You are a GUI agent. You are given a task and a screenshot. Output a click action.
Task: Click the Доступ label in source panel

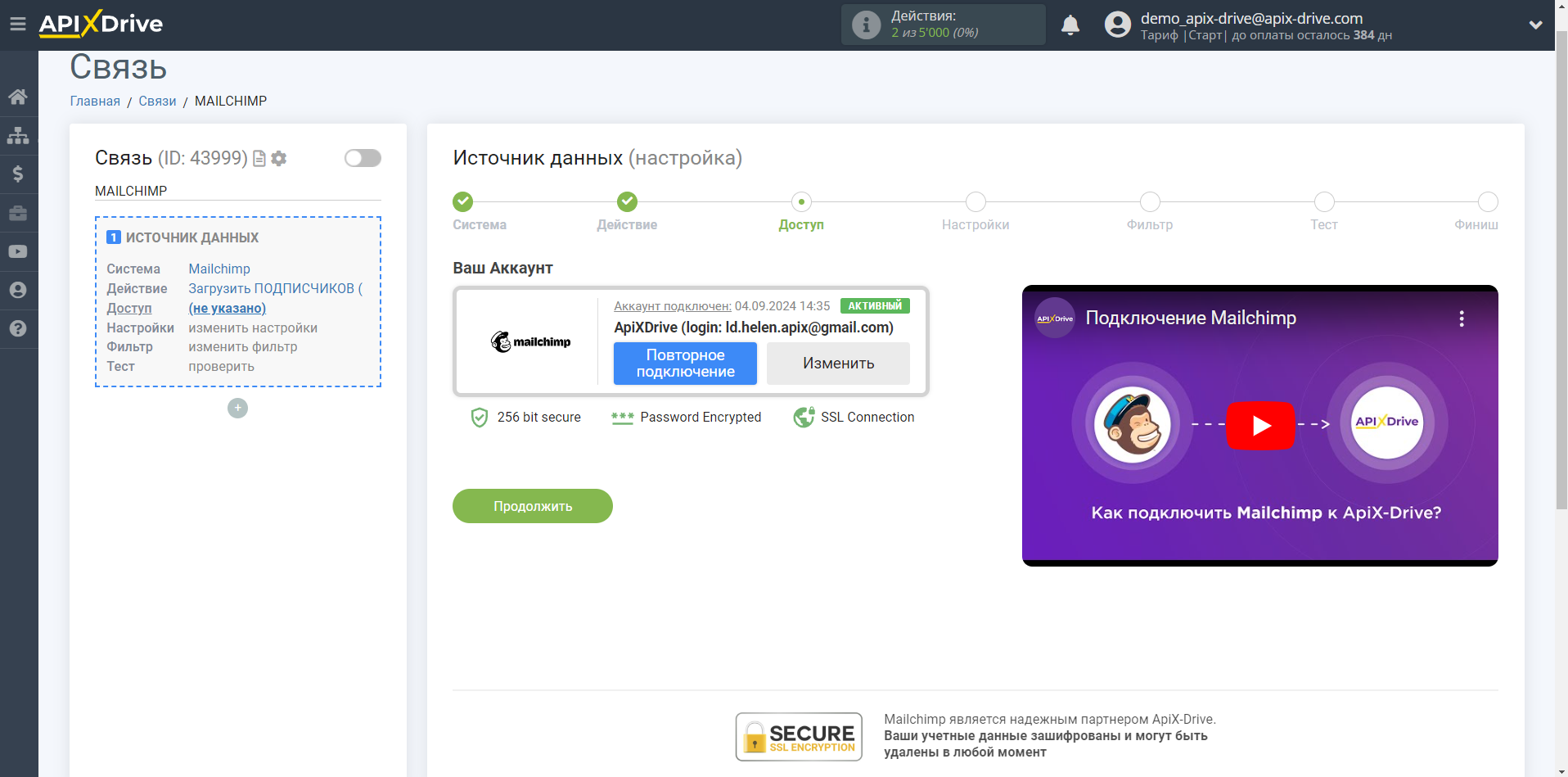(129, 308)
